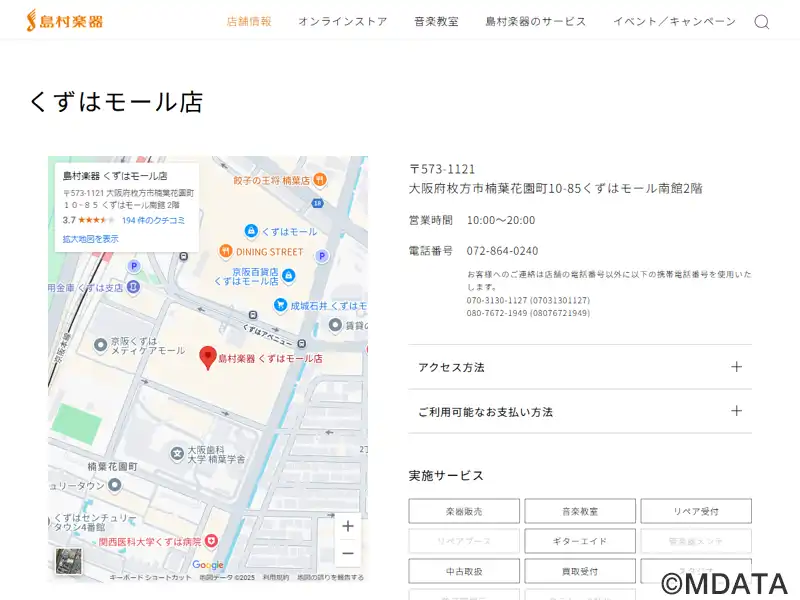
Task: Click the 京阪くずは メディケアモール marker
Action: tap(101, 345)
